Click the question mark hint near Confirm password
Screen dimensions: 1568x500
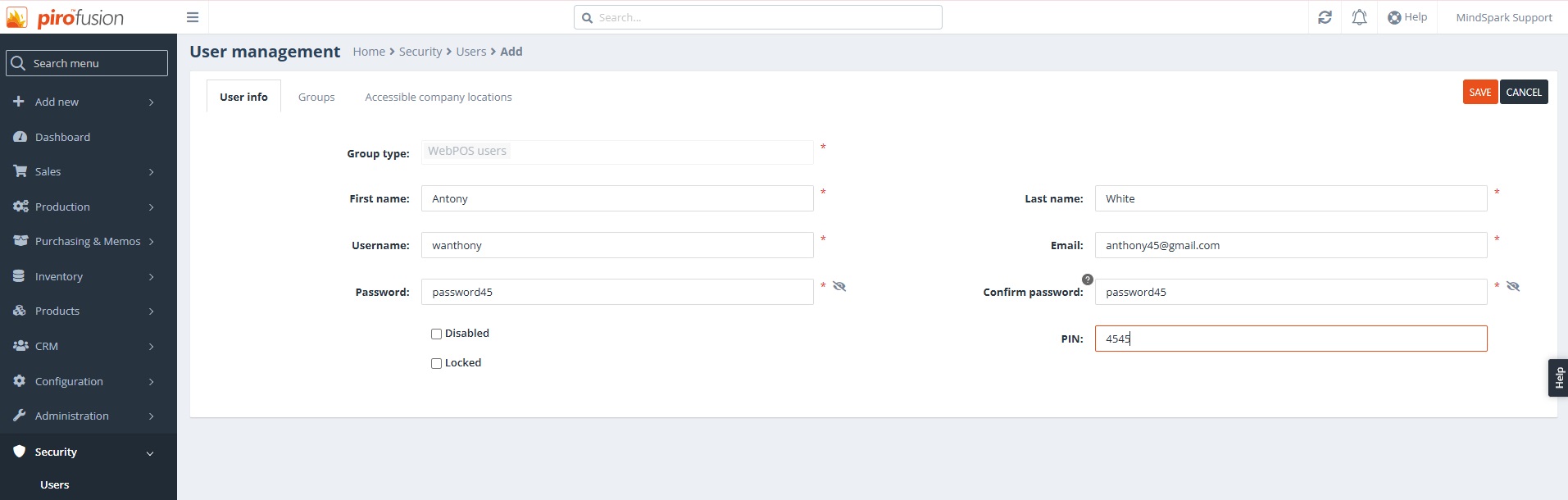(1087, 280)
